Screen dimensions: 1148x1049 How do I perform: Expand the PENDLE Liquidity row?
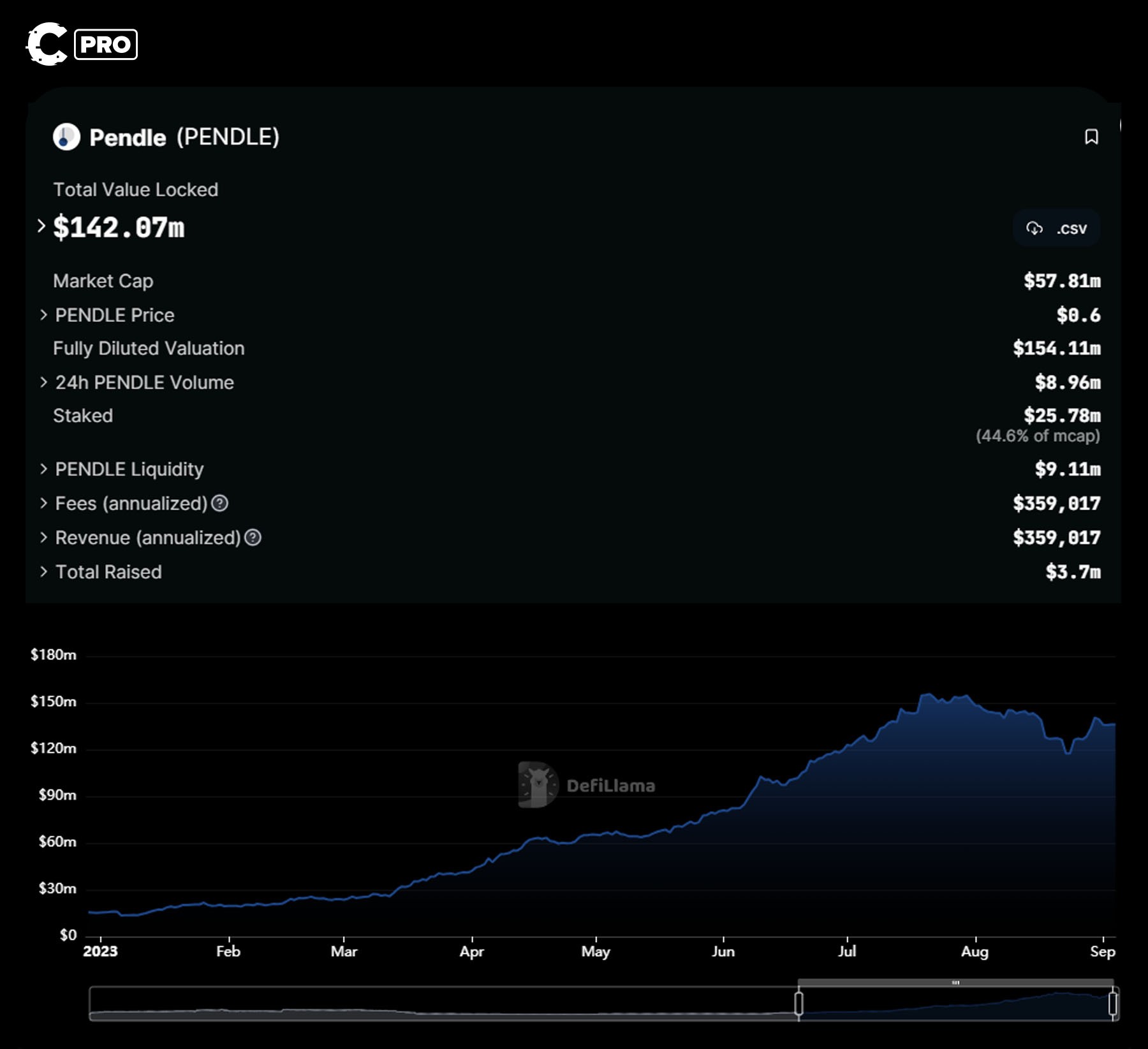43,469
